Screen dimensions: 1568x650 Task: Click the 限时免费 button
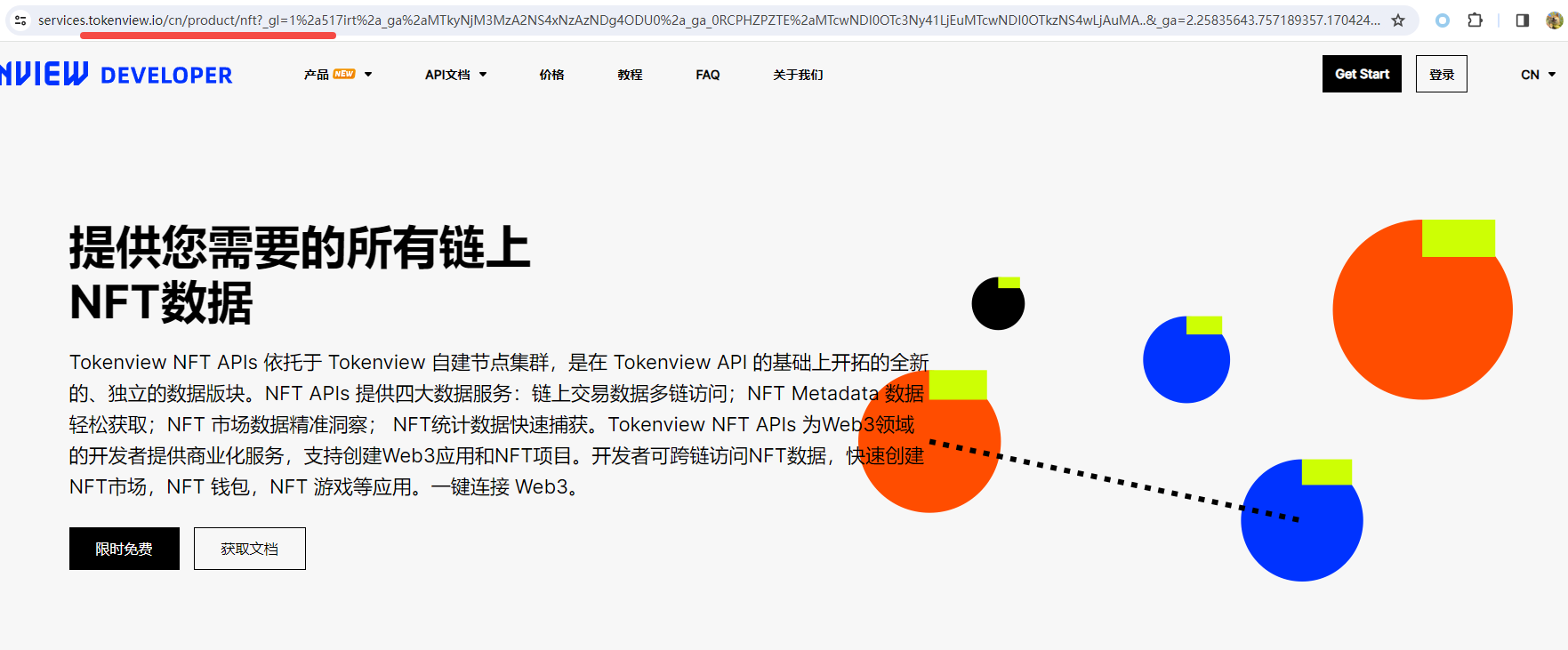click(125, 549)
